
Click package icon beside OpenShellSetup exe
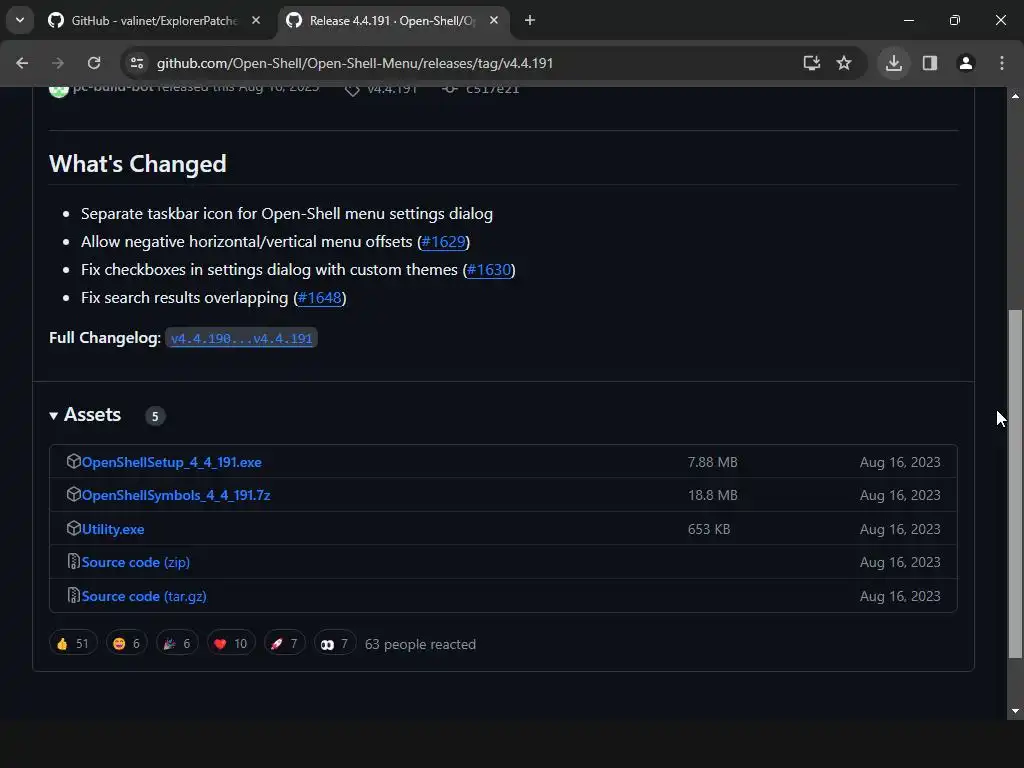pyautogui.click(x=73, y=461)
